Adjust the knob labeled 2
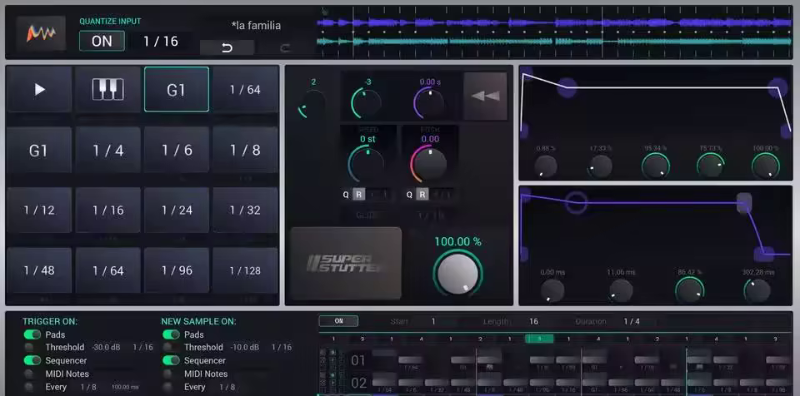The width and height of the screenshot is (800, 396). point(312,104)
